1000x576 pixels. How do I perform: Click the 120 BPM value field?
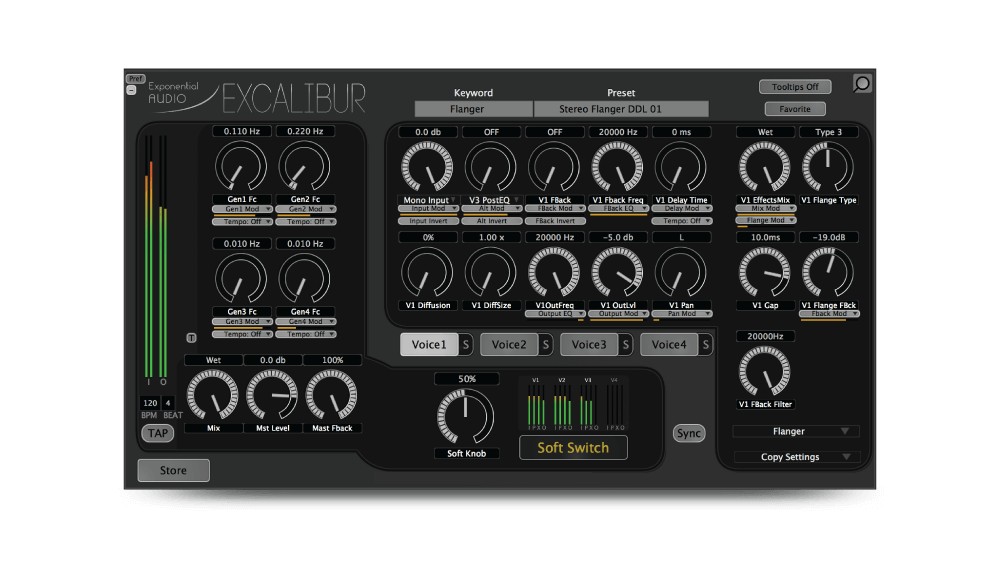(x=150, y=403)
